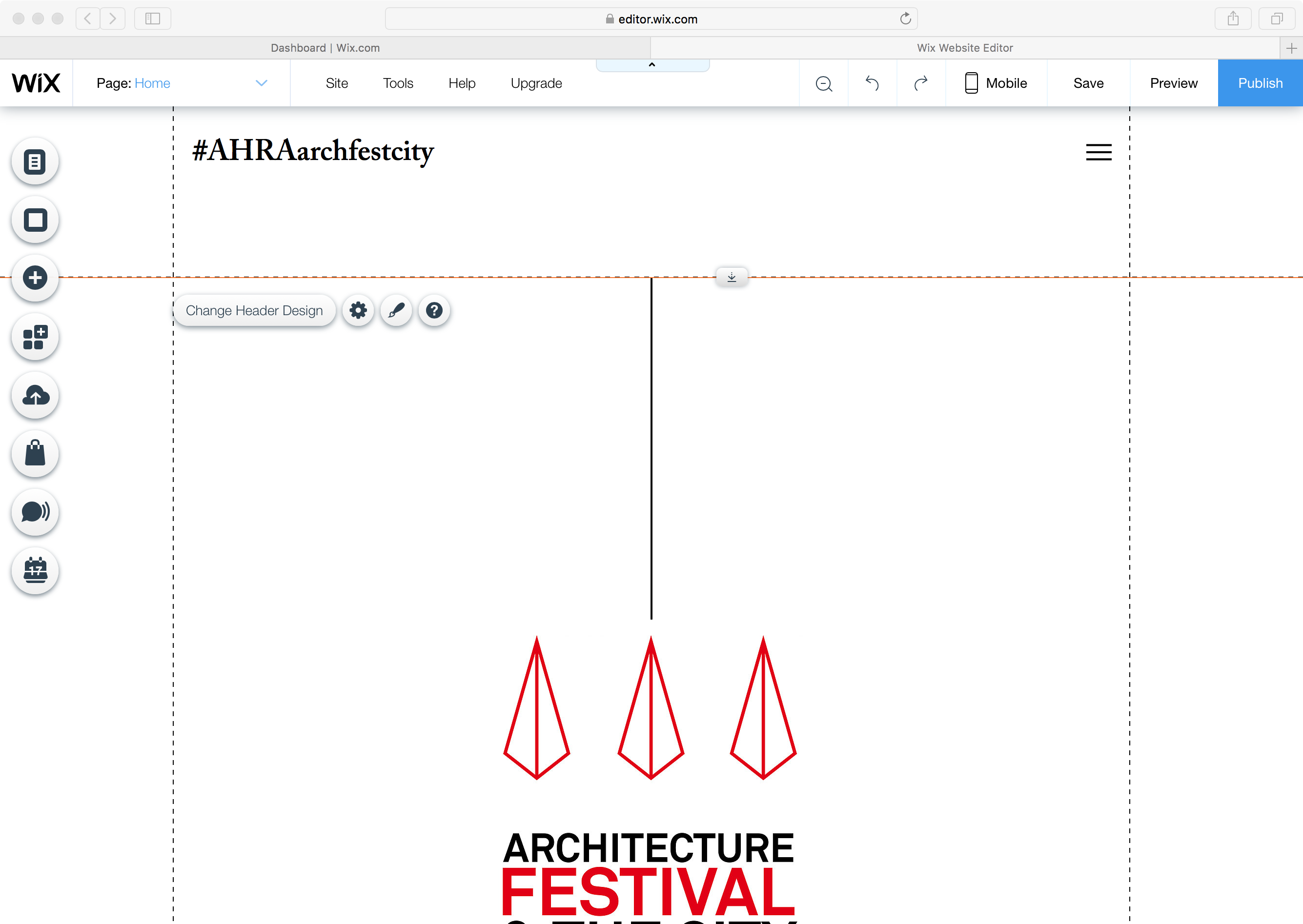
Task: Open the Add Apps icon
Action: pos(35,338)
